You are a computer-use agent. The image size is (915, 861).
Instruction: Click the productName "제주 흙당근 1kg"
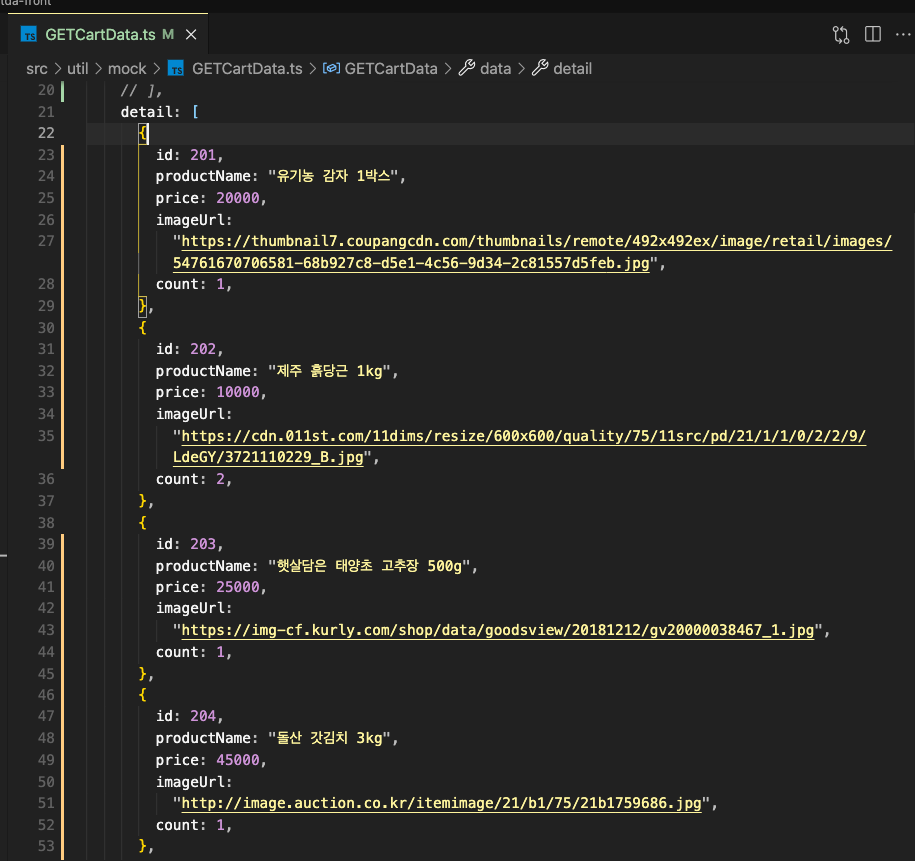coord(329,371)
